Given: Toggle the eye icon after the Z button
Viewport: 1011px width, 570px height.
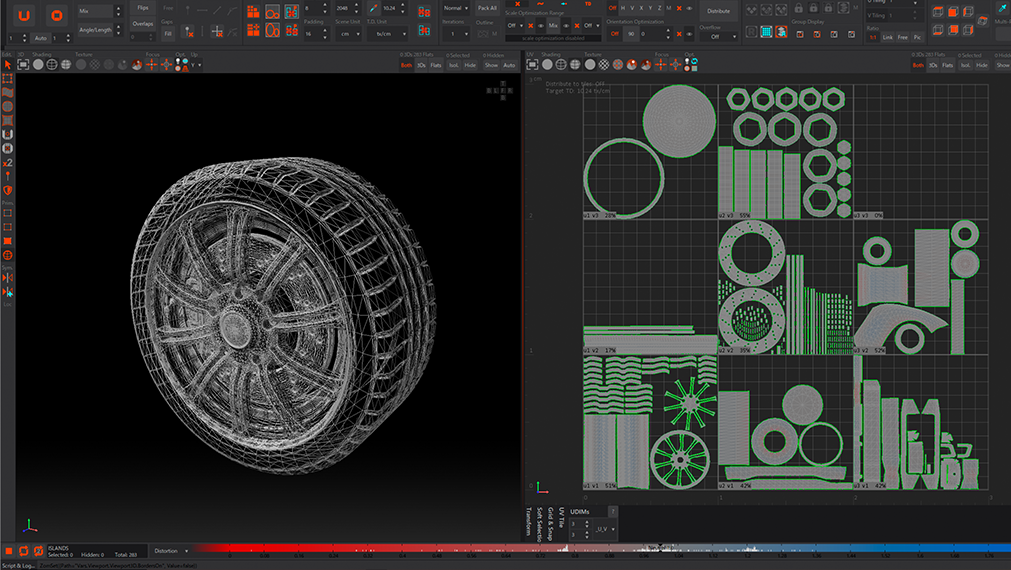Looking at the screenshot, I should pyautogui.click(x=689, y=8).
